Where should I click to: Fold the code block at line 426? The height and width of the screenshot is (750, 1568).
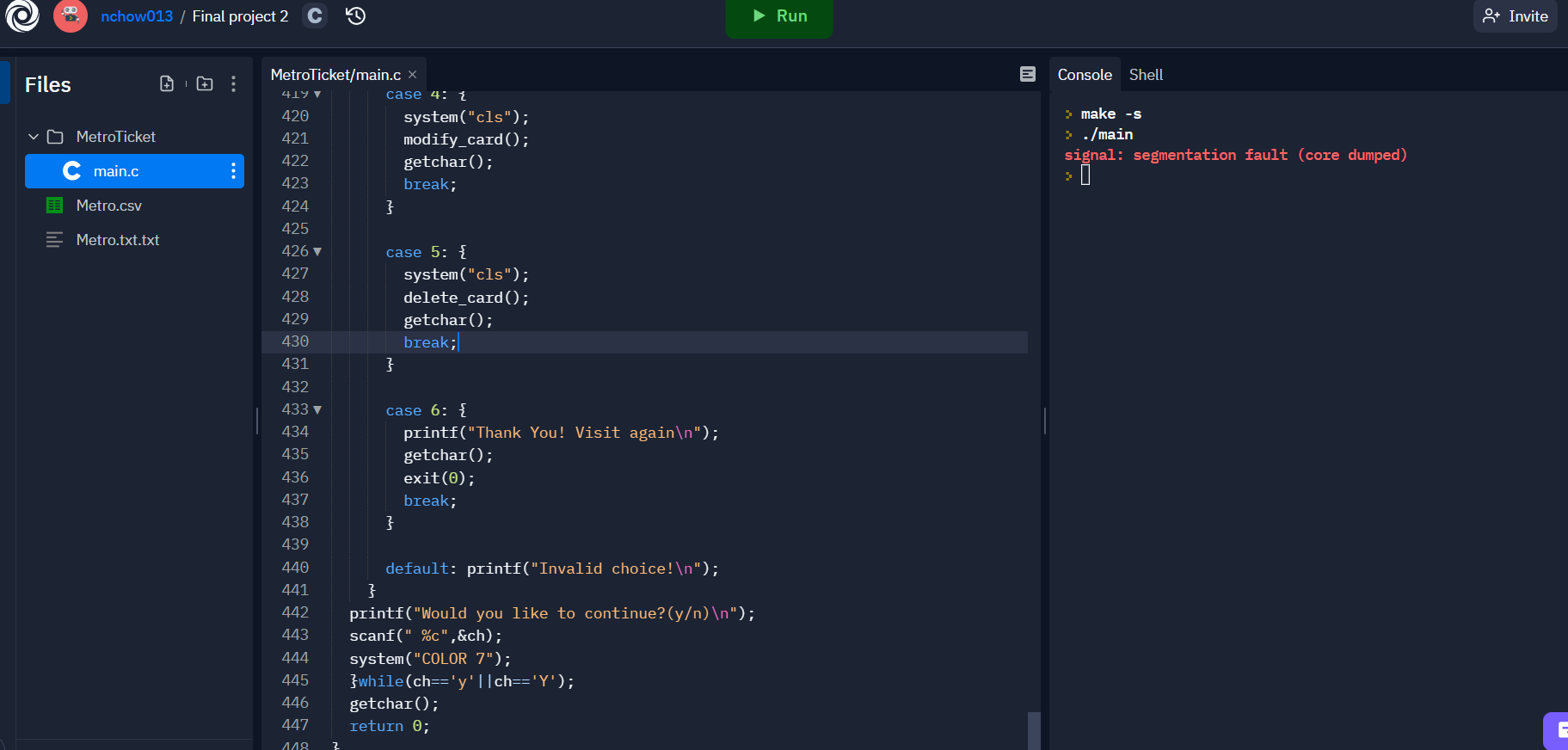tap(317, 252)
